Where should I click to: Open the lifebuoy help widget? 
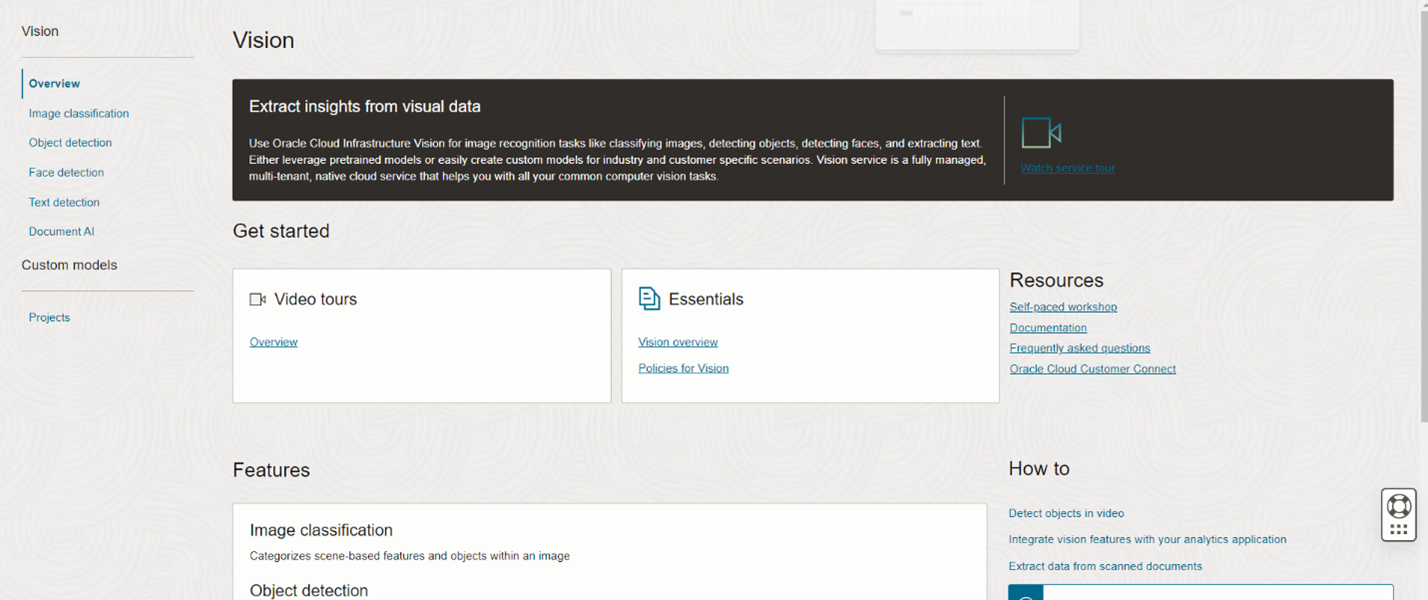click(x=1399, y=505)
